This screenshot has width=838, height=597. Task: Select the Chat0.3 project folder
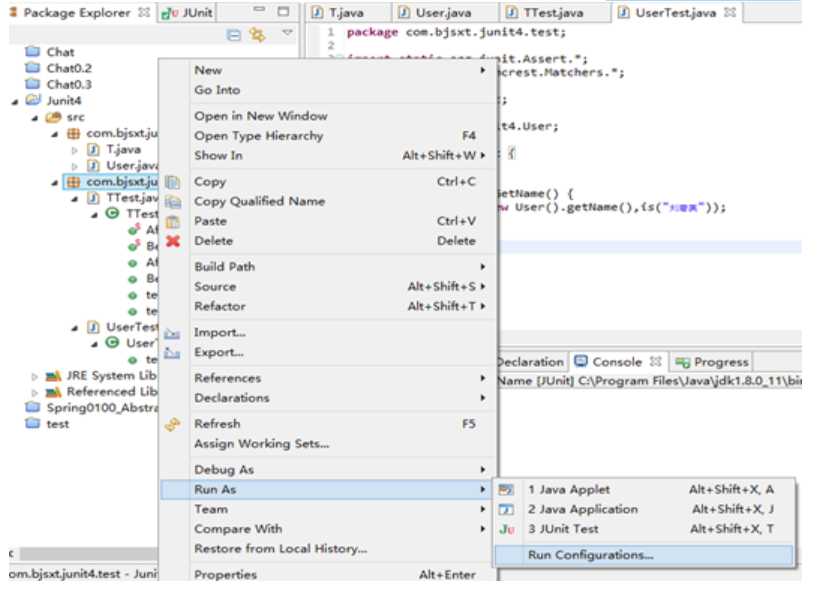[x=58, y=84]
